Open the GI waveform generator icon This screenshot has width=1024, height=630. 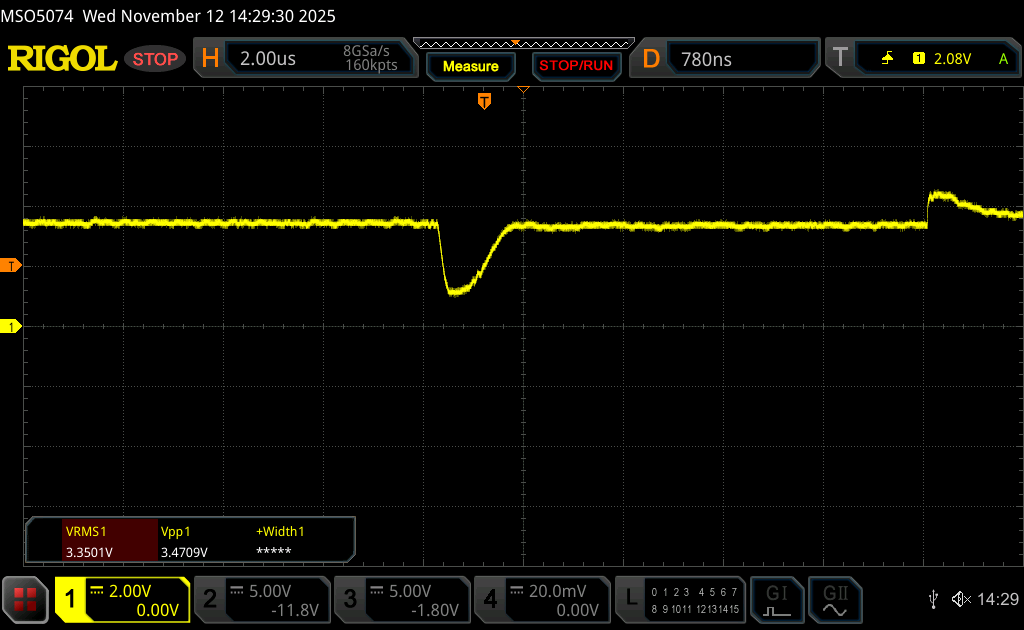click(777, 599)
